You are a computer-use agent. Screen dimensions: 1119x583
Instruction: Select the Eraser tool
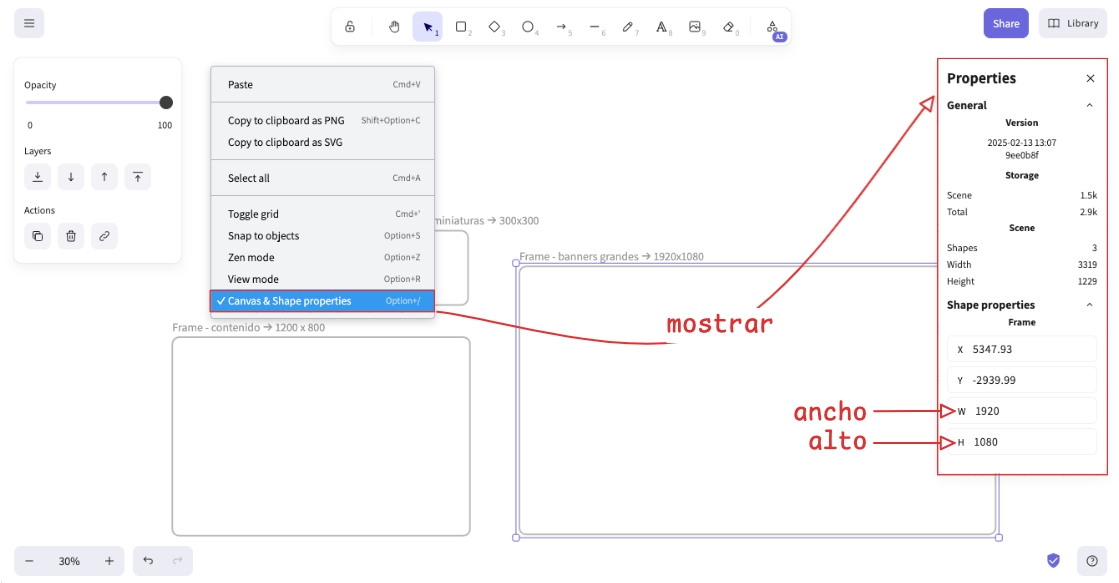[728, 27]
